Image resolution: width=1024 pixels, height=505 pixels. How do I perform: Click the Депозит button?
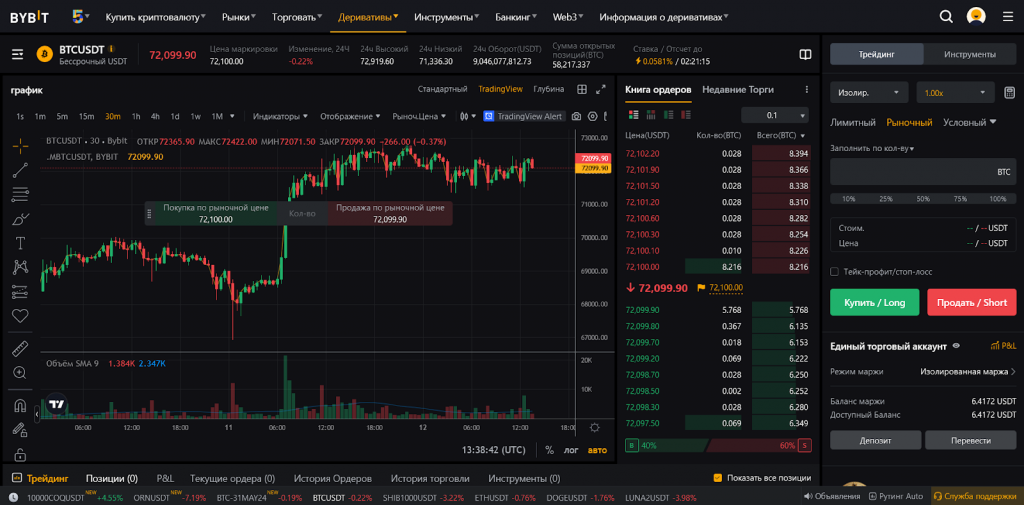[875, 440]
